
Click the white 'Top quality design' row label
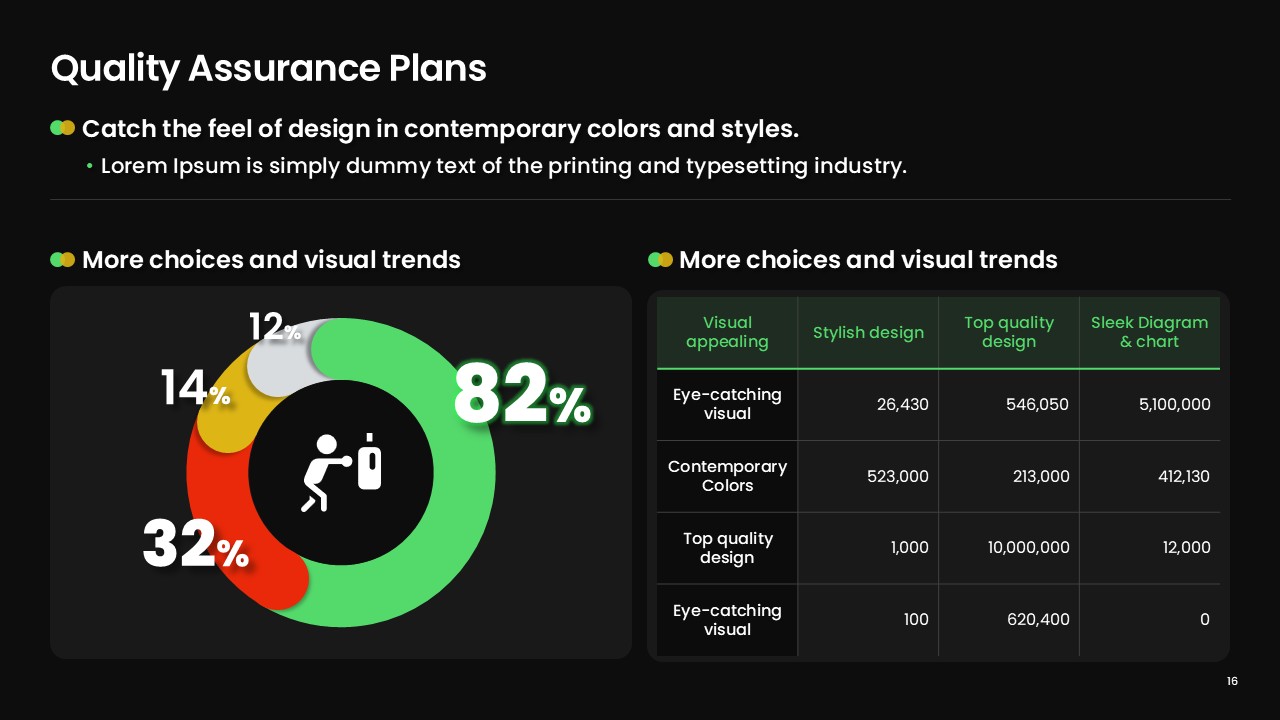tap(727, 548)
